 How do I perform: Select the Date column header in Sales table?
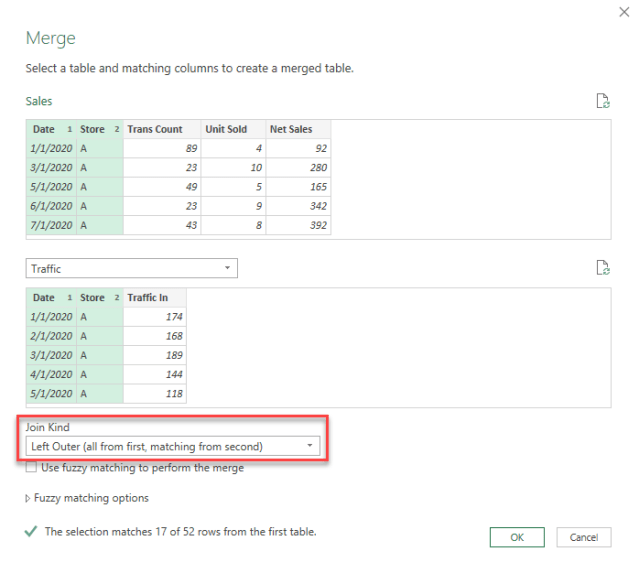51,129
